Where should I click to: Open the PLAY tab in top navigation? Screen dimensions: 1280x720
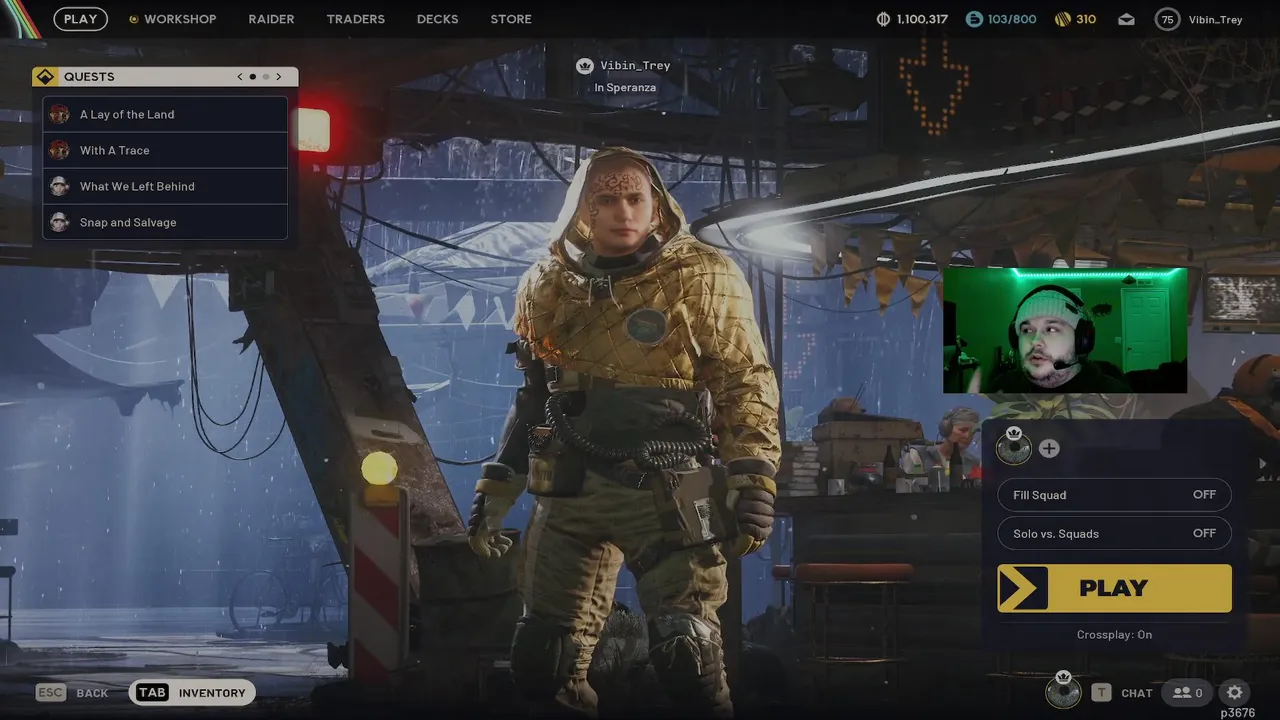pos(81,19)
